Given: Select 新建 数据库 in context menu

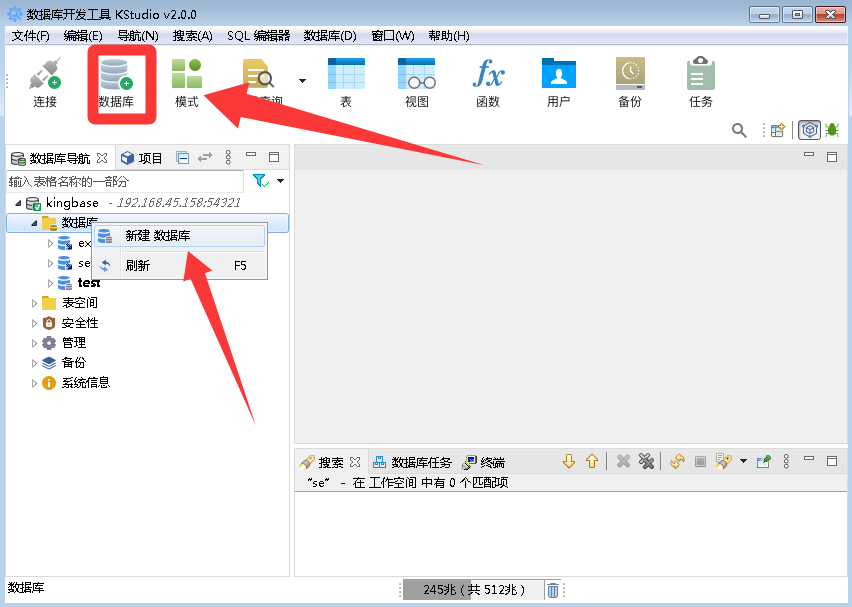Looking at the screenshot, I should point(180,236).
